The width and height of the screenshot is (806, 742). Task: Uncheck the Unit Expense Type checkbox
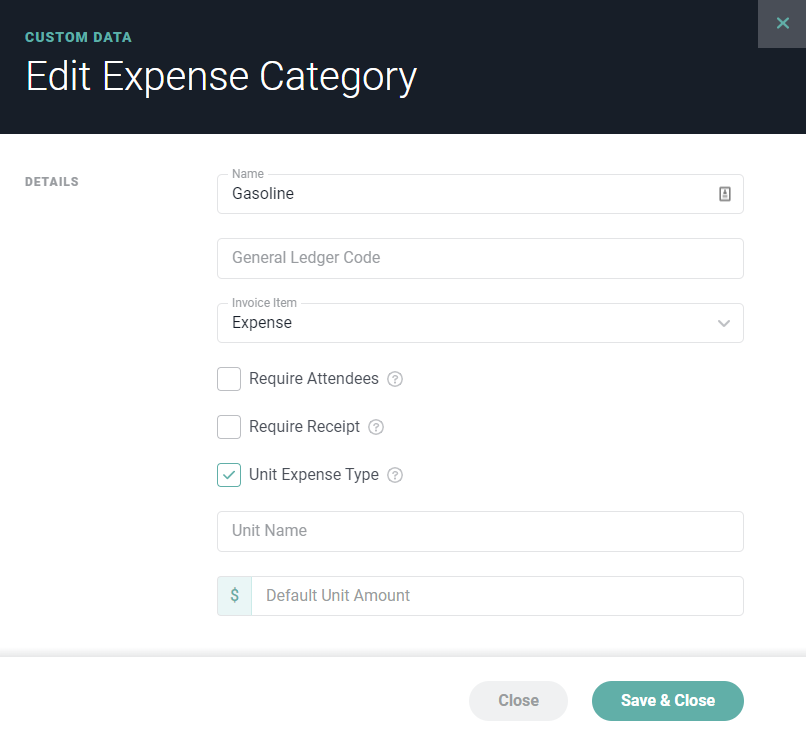coord(229,475)
